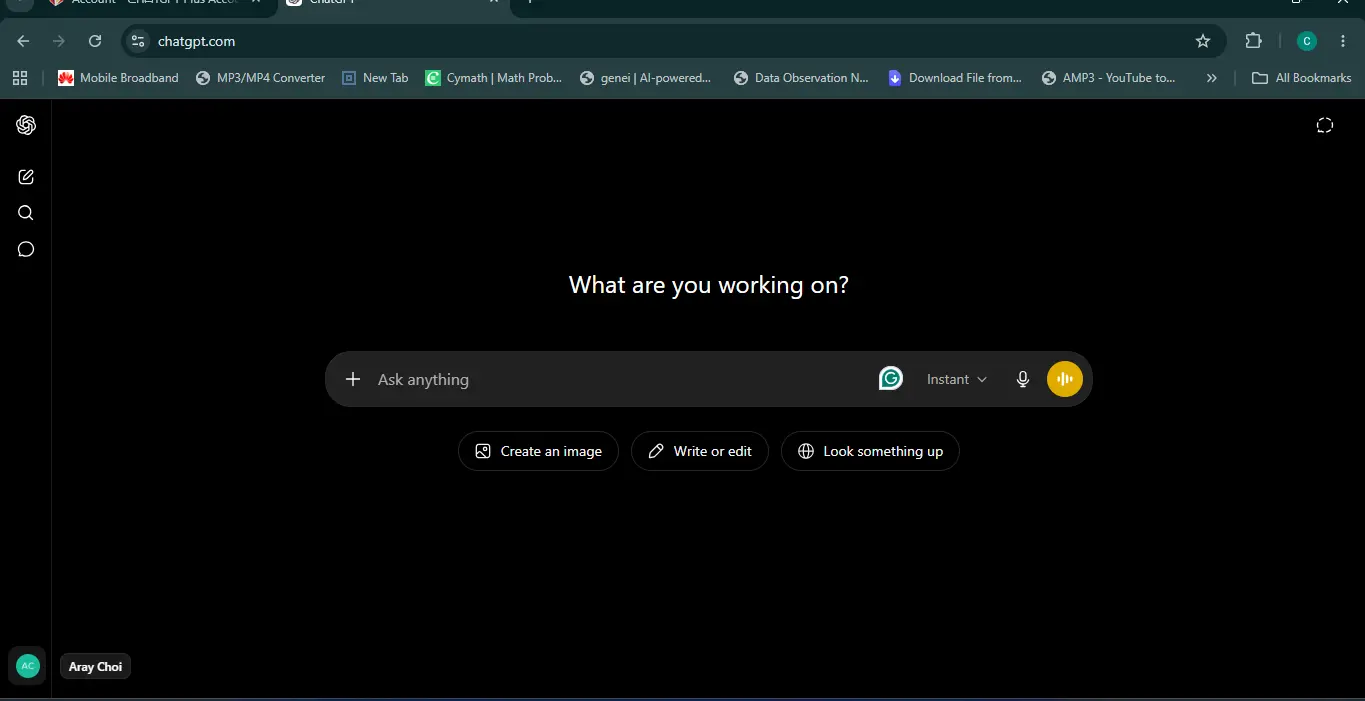Open search chats magnifier icon
The width and height of the screenshot is (1365, 701).
pos(26,213)
